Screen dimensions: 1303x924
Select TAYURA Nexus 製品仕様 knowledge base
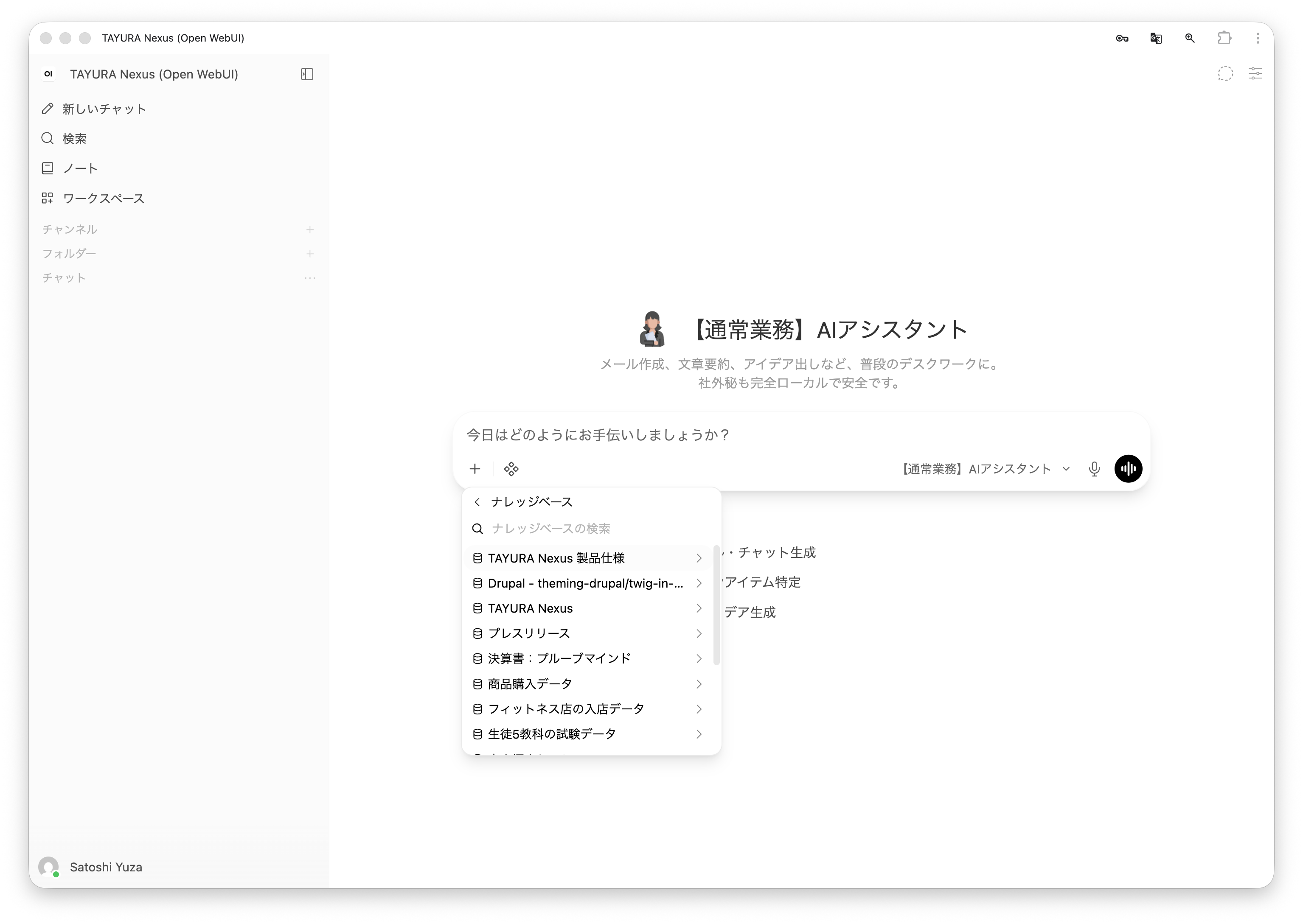pyautogui.click(x=588, y=558)
